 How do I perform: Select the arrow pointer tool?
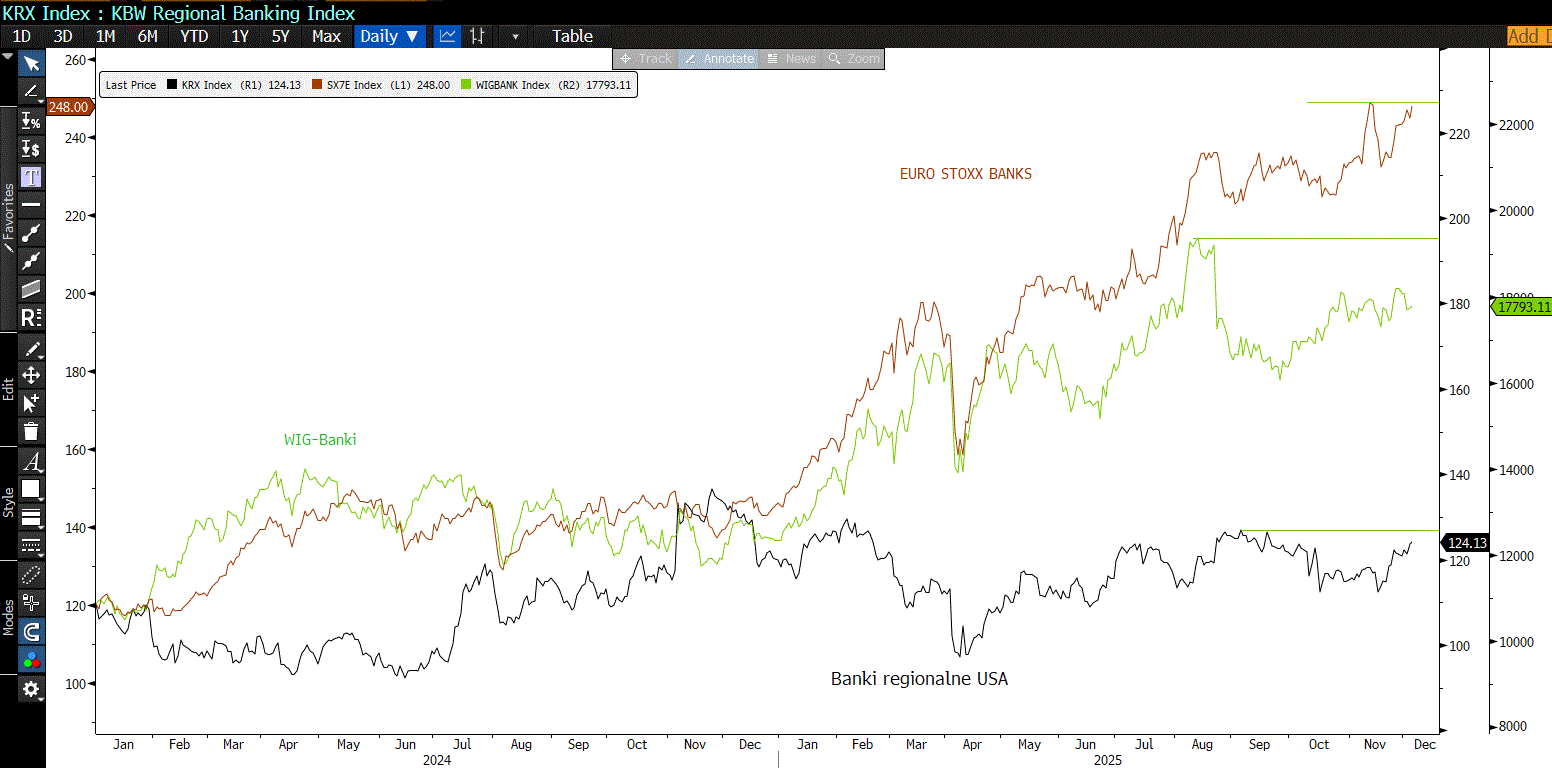(x=31, y=64)
